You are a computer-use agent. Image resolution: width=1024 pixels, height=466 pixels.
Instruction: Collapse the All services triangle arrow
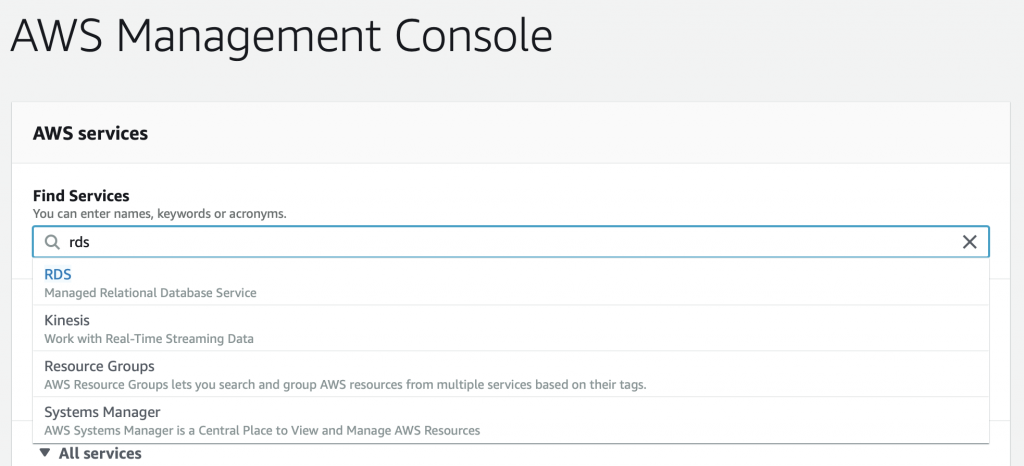pyautogui.click(x=44, y=452)
